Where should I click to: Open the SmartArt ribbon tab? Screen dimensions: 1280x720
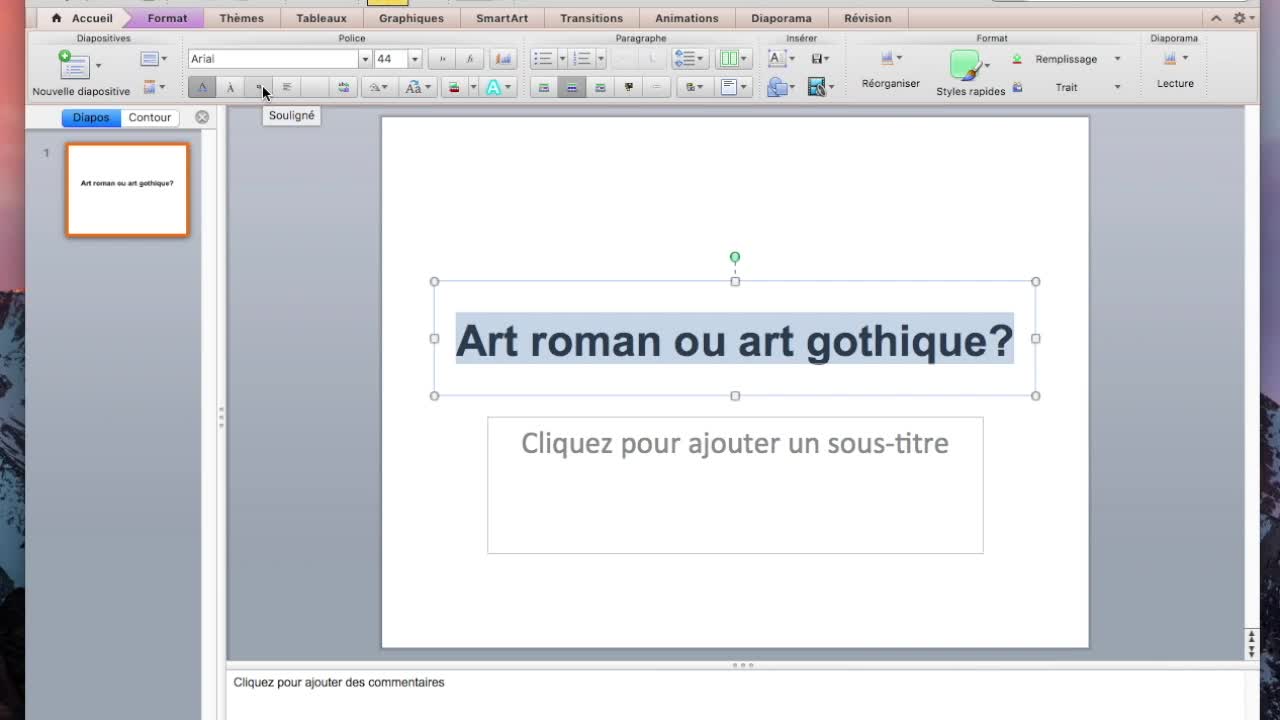tap(501, 18)
